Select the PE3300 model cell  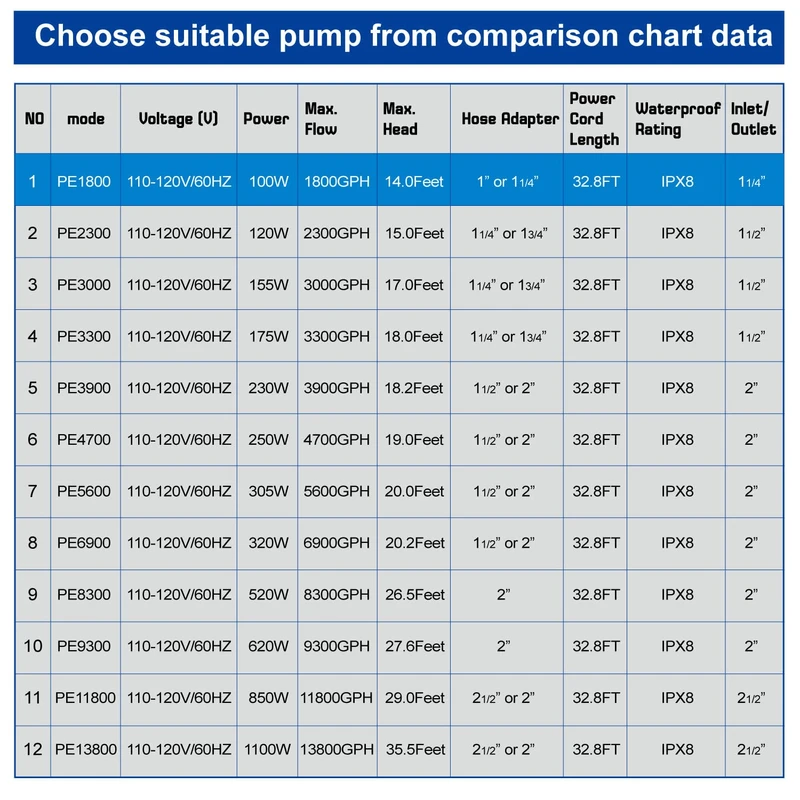point(84,336)
